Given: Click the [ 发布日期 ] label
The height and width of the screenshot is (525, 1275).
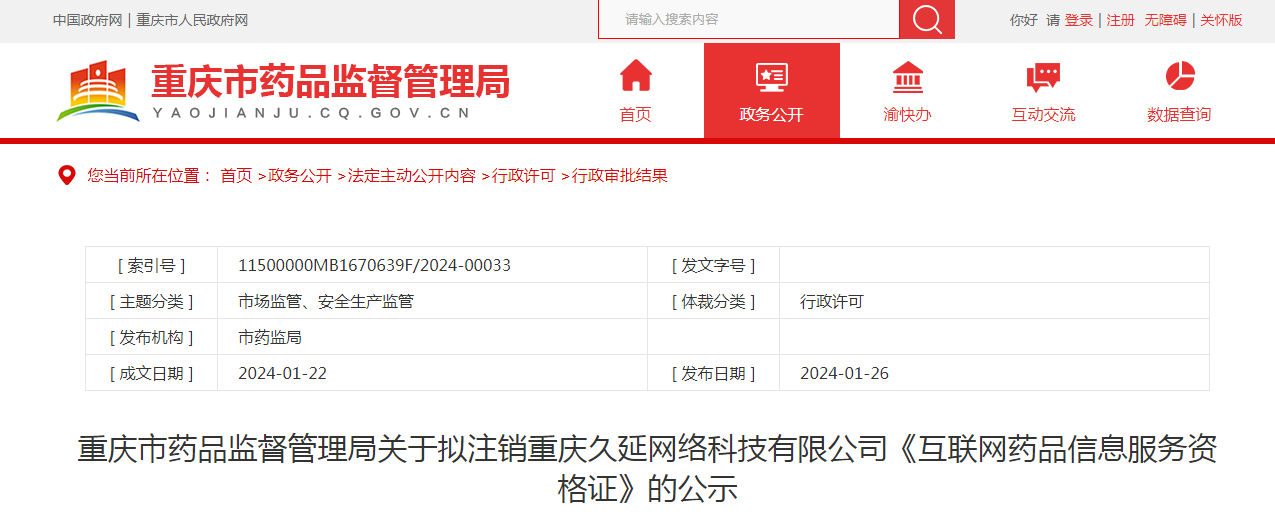Looking at the screenshot, I should [713, 373].
